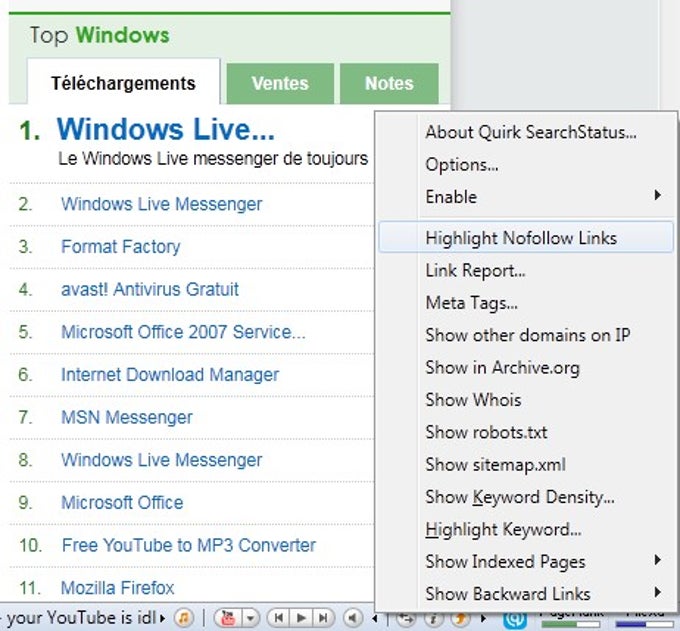Expand Show Backward Links submenu
This screenshot has height=631, width=680.
(x=526, y=594)
